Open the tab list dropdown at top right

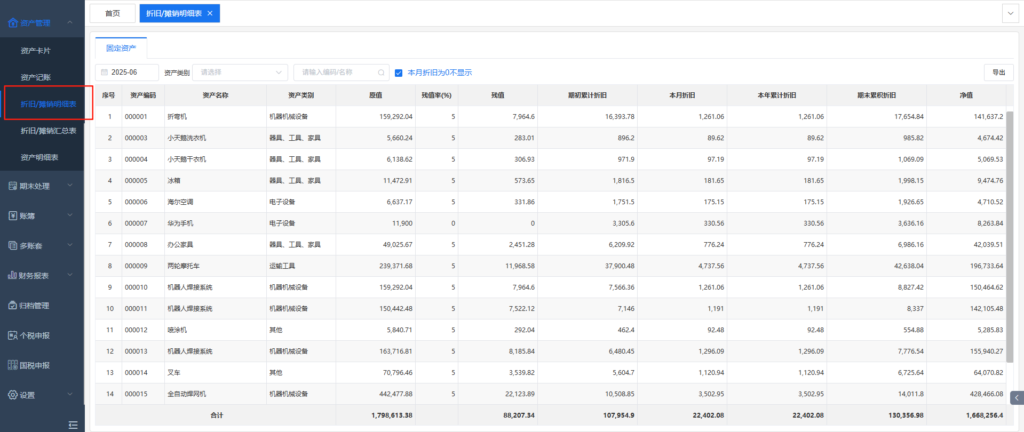[x=1012, y=13]
